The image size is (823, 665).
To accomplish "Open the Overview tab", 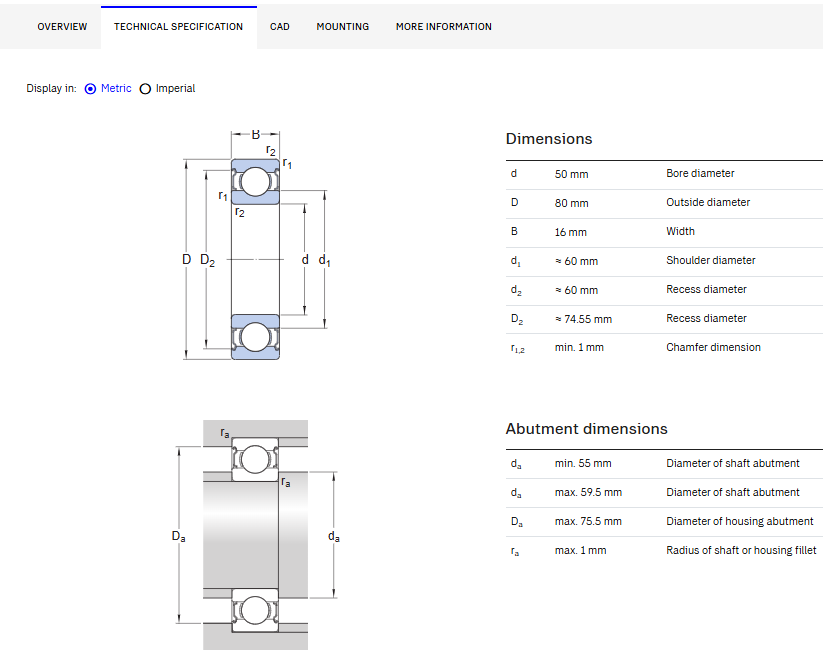I will [62, 27].
